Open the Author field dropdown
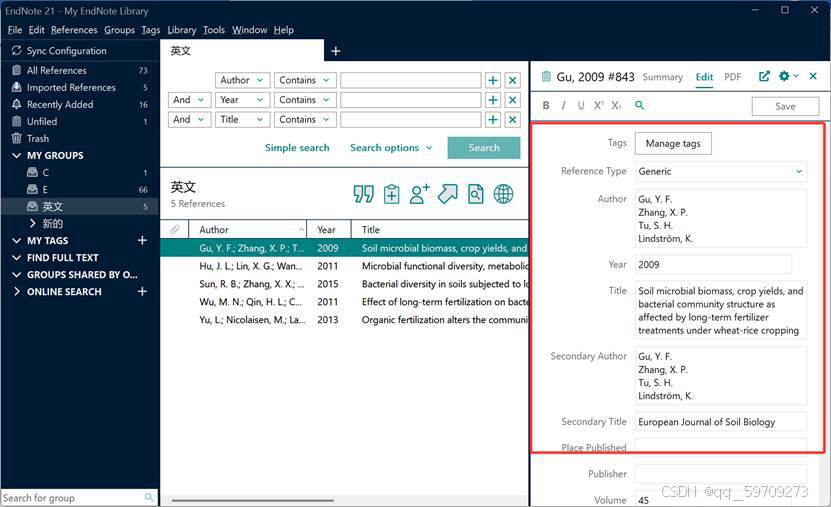831x507 pixels. pos(243,80)
